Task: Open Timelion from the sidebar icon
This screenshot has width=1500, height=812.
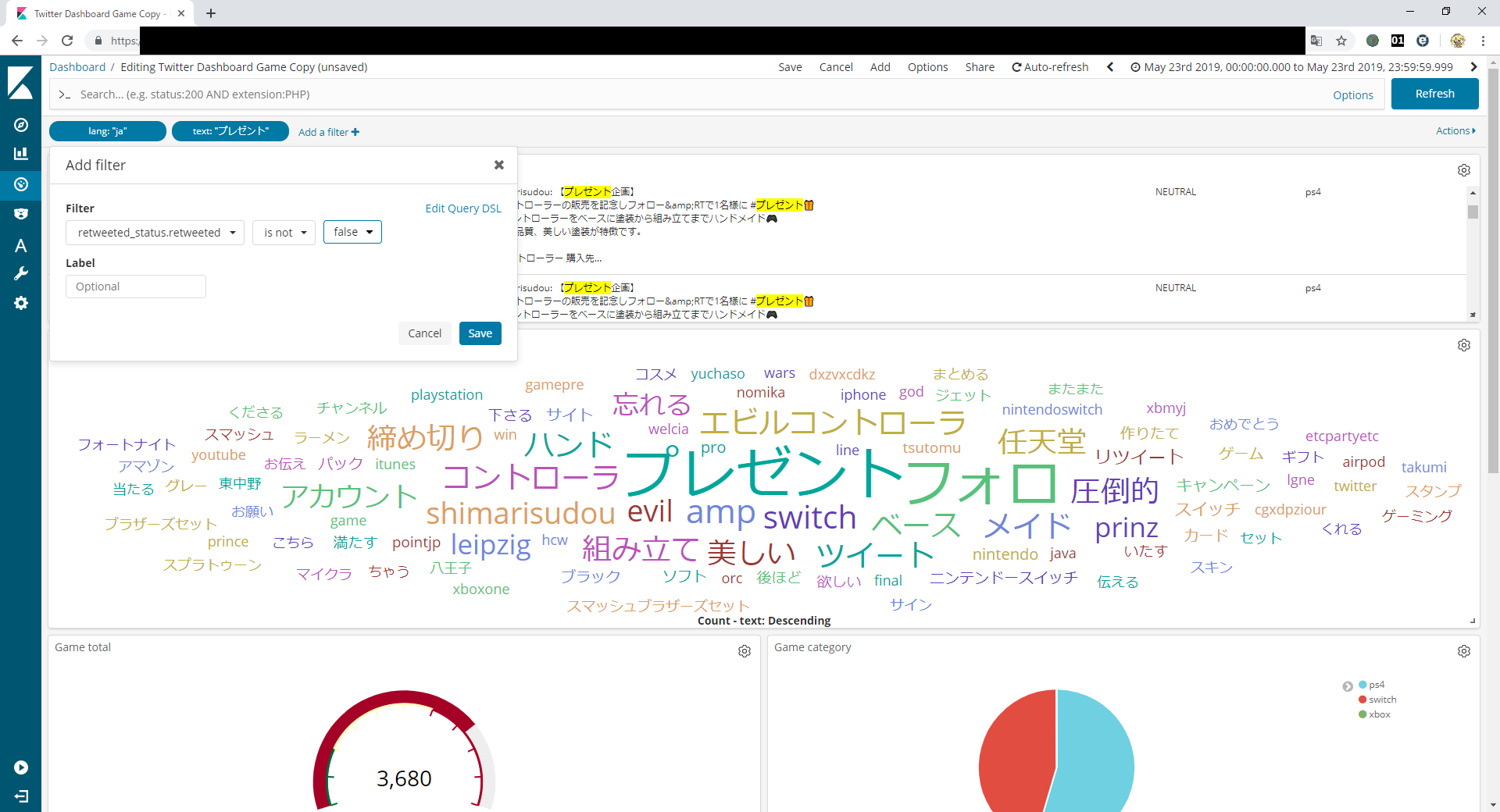Action: click(21, 214)
